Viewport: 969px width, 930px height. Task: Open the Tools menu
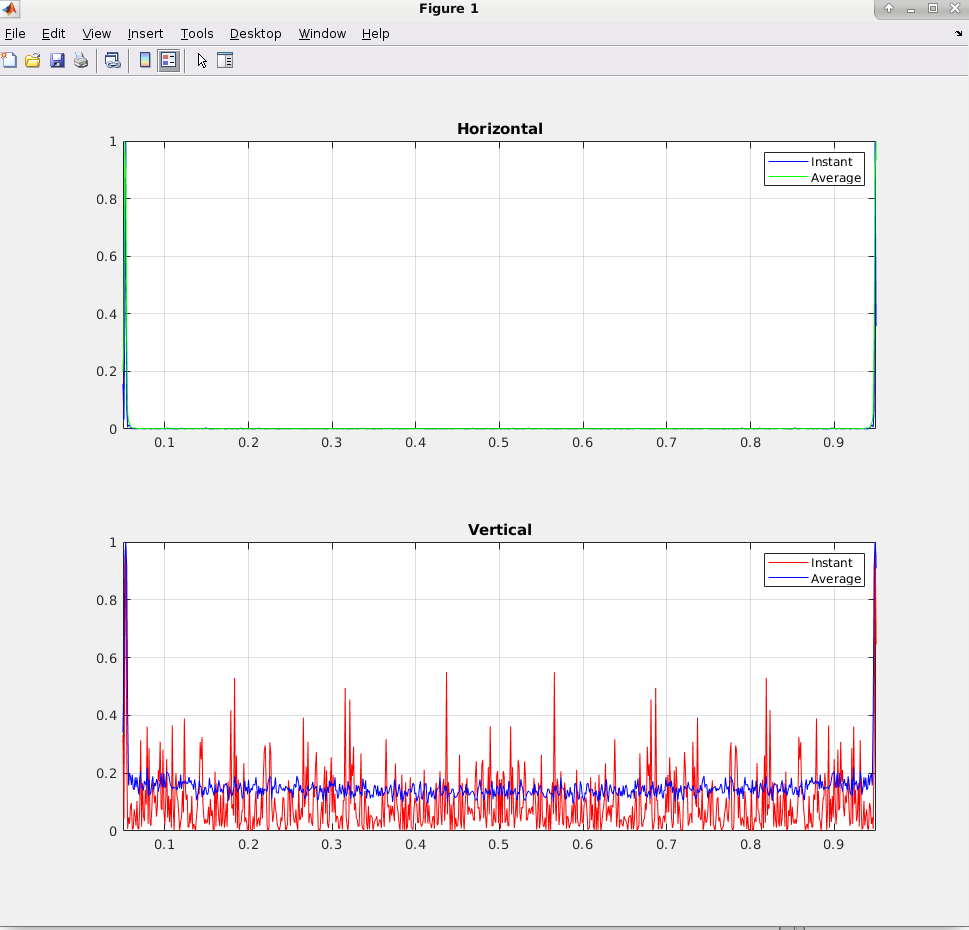point(197,34)
